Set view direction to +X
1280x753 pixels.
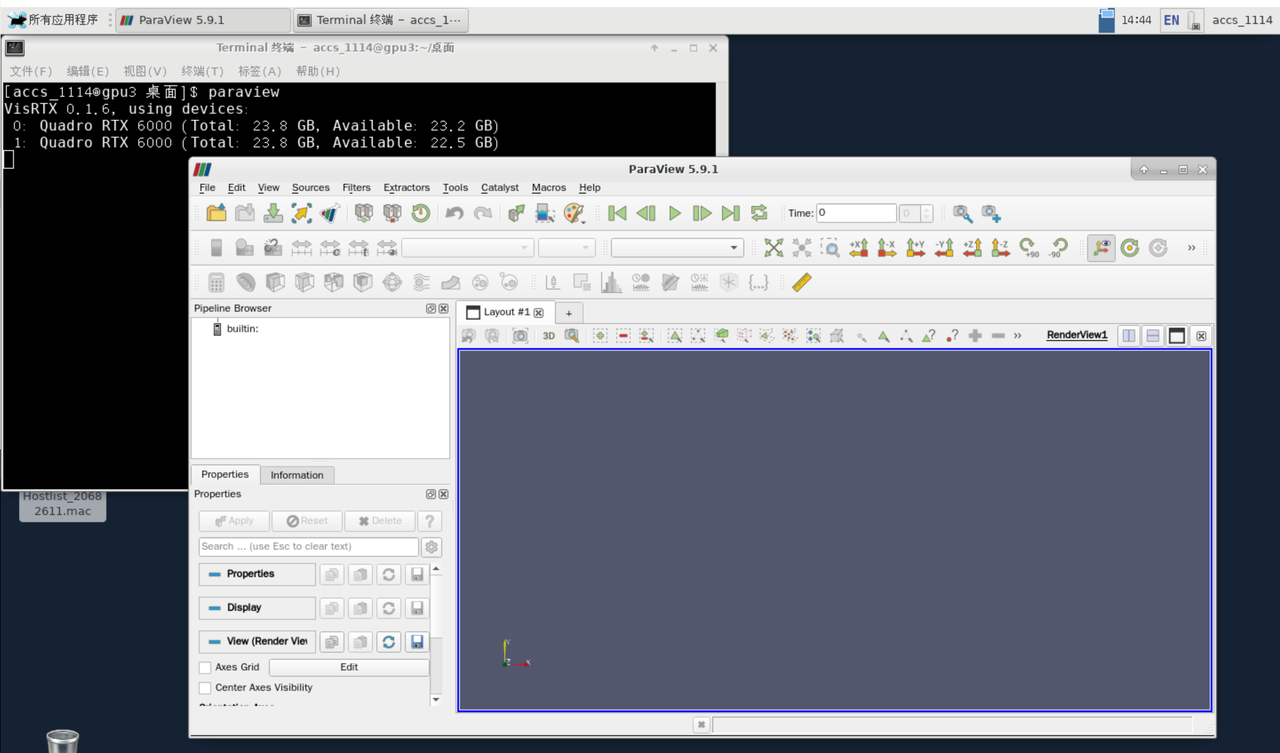click(858, 248)
